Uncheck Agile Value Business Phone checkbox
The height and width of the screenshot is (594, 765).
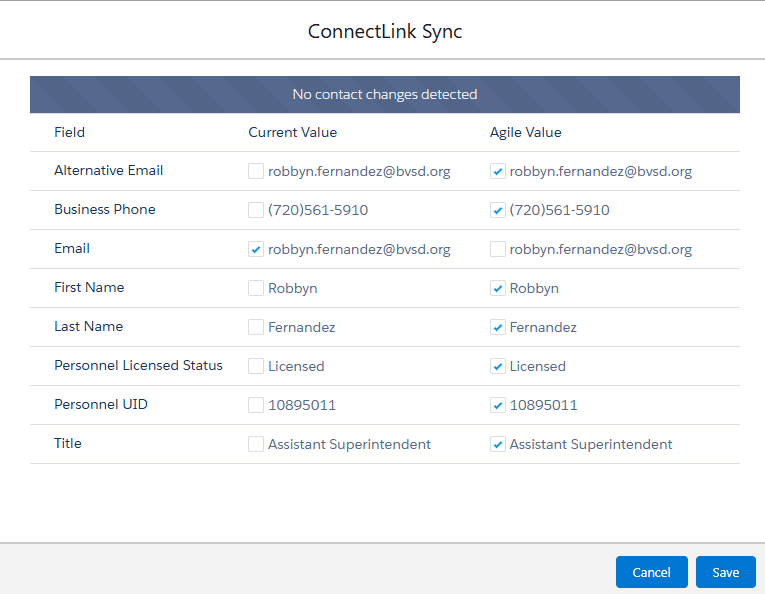(498, 210)
